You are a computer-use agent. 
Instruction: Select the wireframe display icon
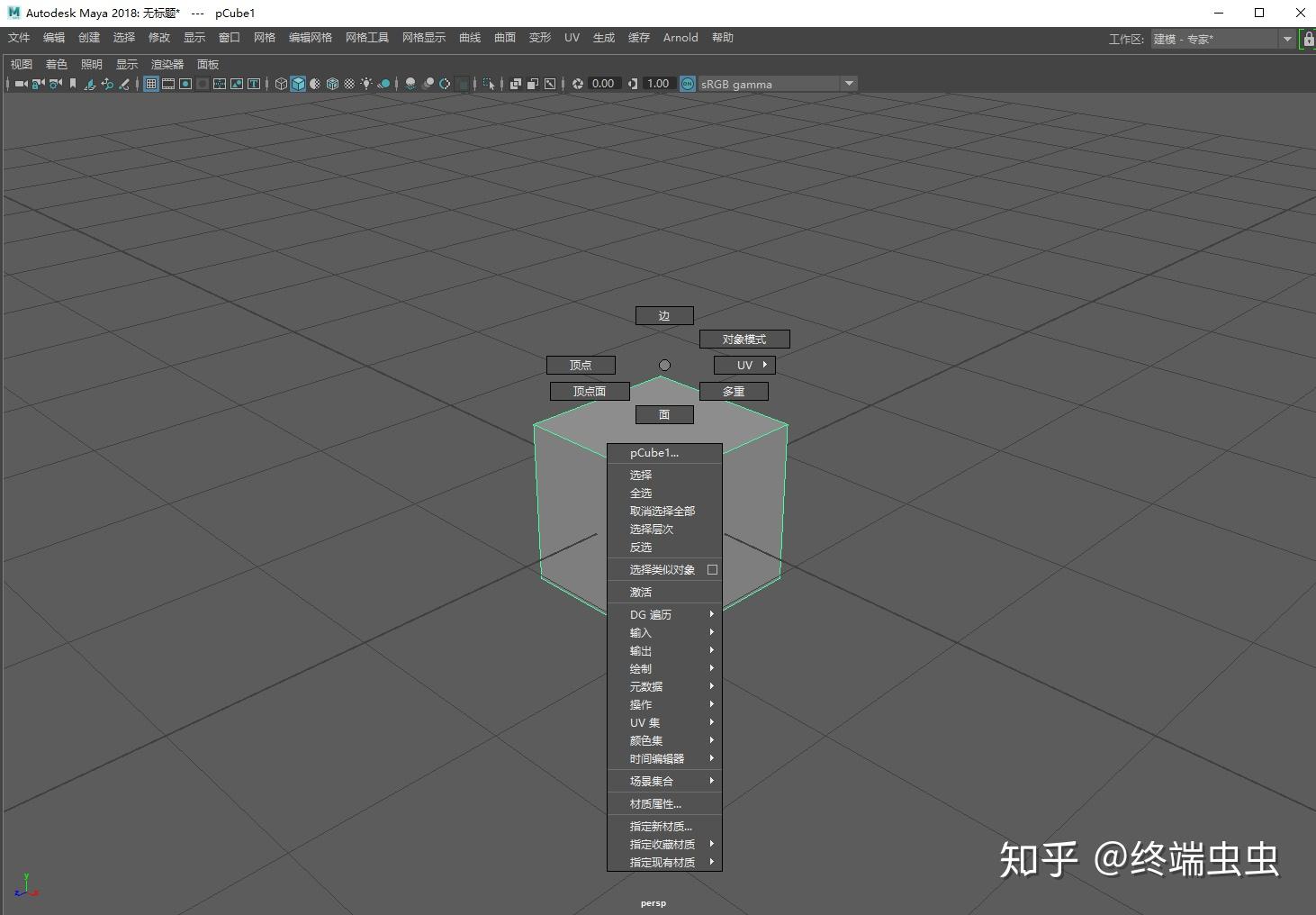click(x=281, y=84)
